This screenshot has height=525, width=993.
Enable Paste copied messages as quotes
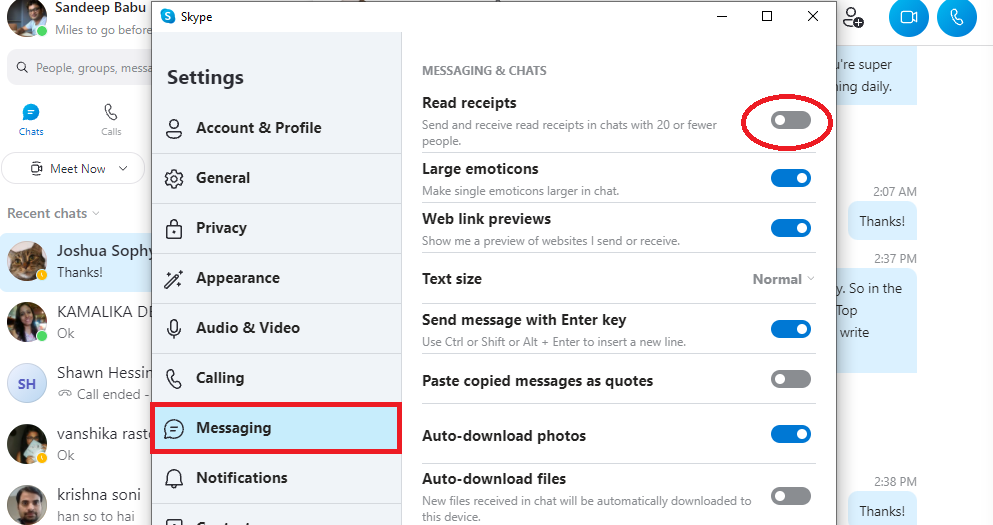pos(790,379)
